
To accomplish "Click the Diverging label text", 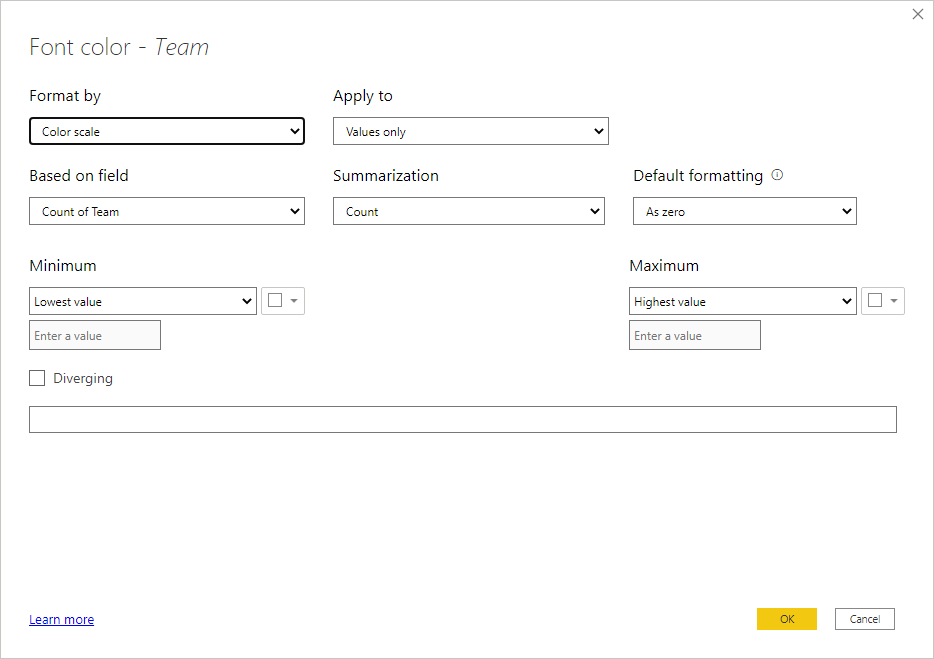I will tap(83, 378).
